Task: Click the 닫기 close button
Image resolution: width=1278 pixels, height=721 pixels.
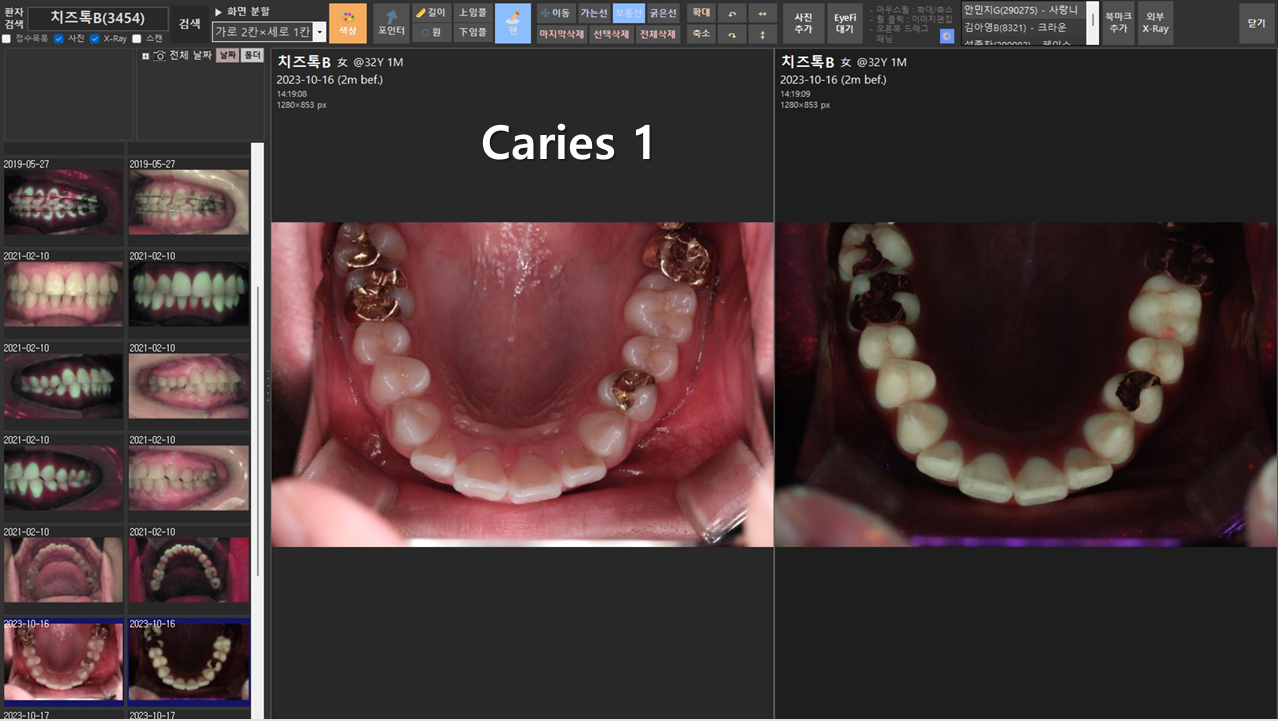Action: point(1256,23)
